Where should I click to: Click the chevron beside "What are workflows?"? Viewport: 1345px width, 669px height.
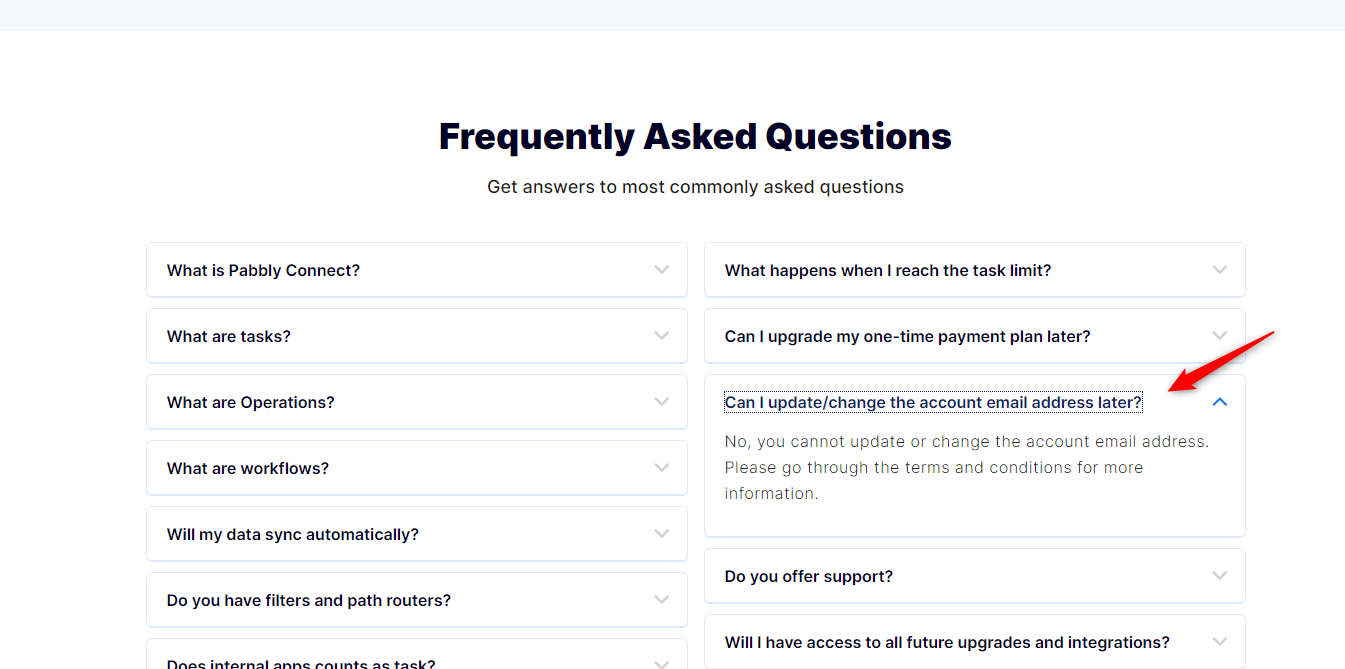click(x=662, y=468)
